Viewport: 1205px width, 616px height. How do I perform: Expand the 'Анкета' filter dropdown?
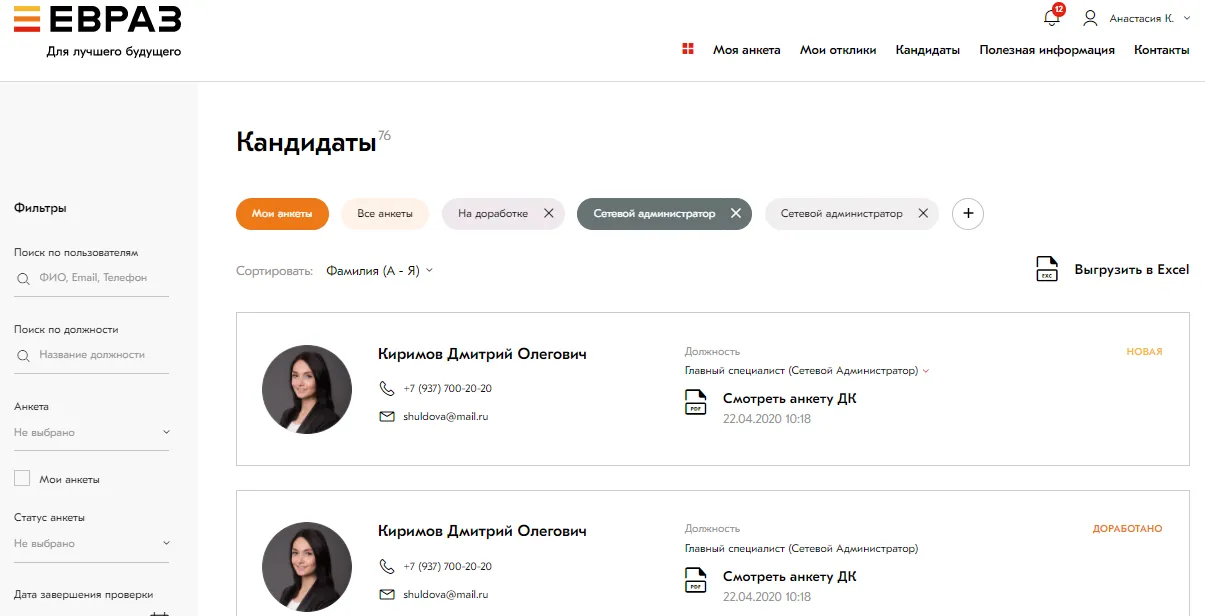click(x=92, y=432)
